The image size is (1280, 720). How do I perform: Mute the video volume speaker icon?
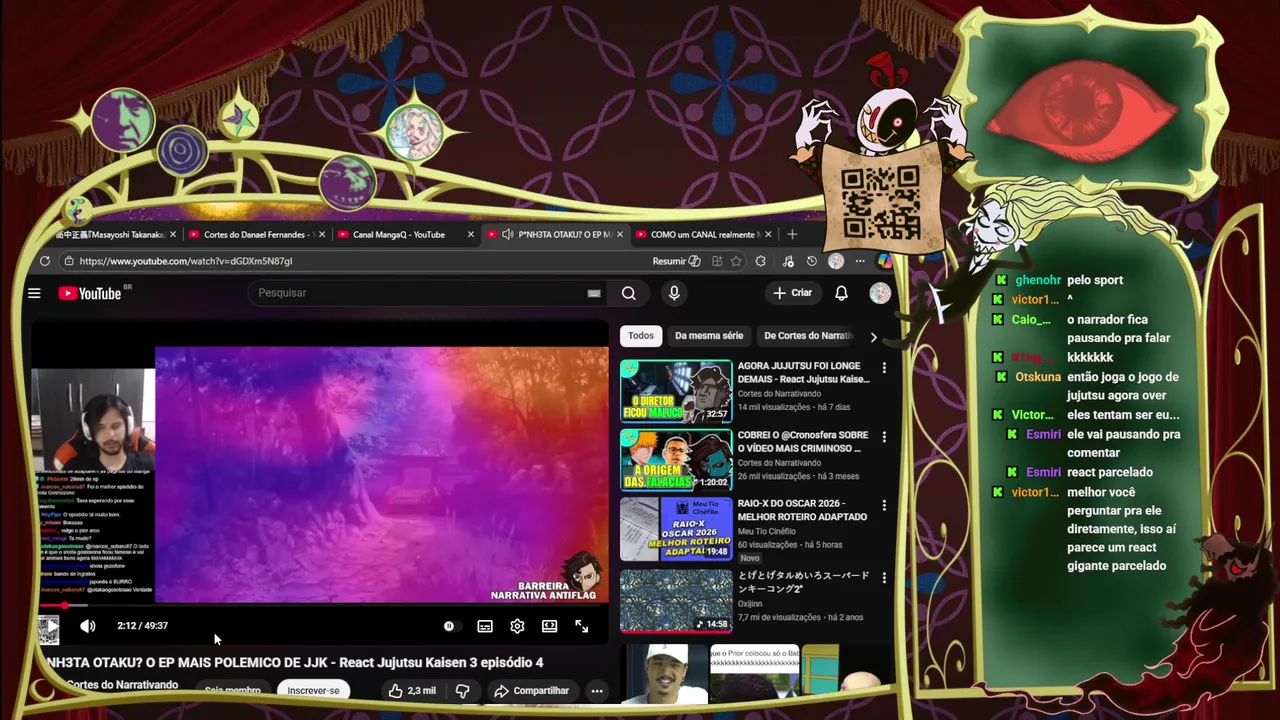[x=88, y=626]
